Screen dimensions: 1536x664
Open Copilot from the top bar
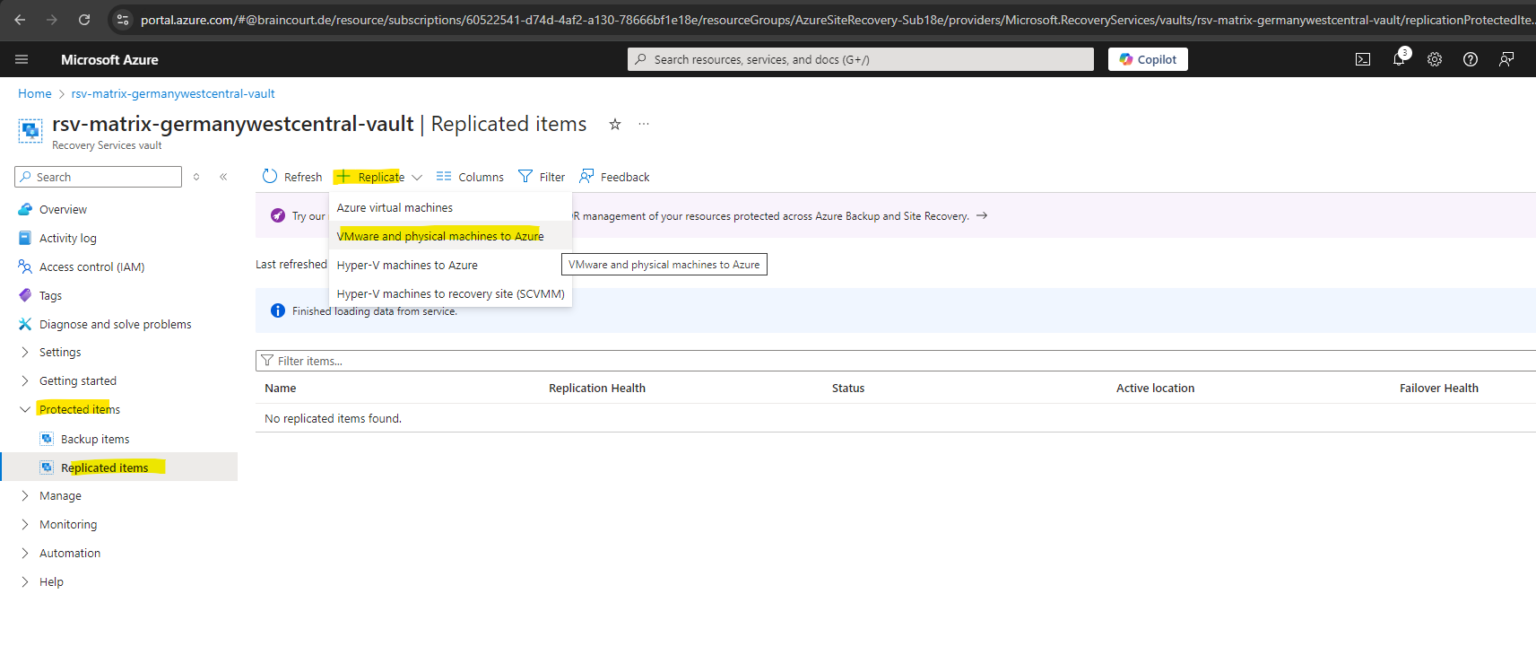[1147, 59]
